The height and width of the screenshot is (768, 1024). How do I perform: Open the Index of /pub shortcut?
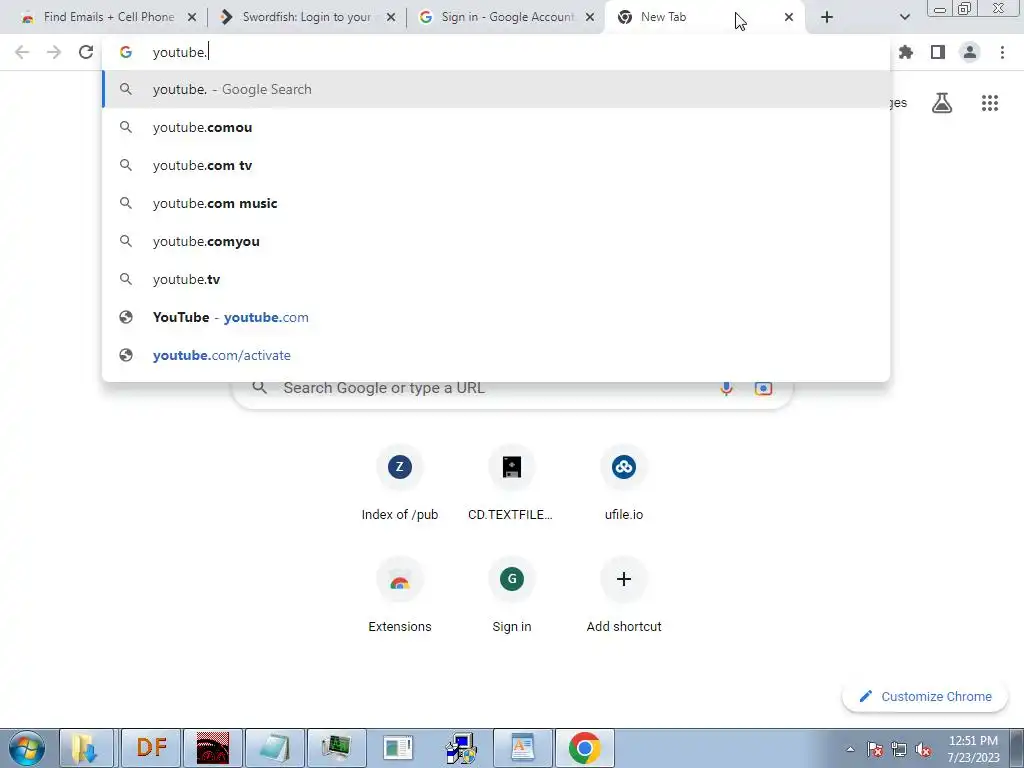coord(400,483)
